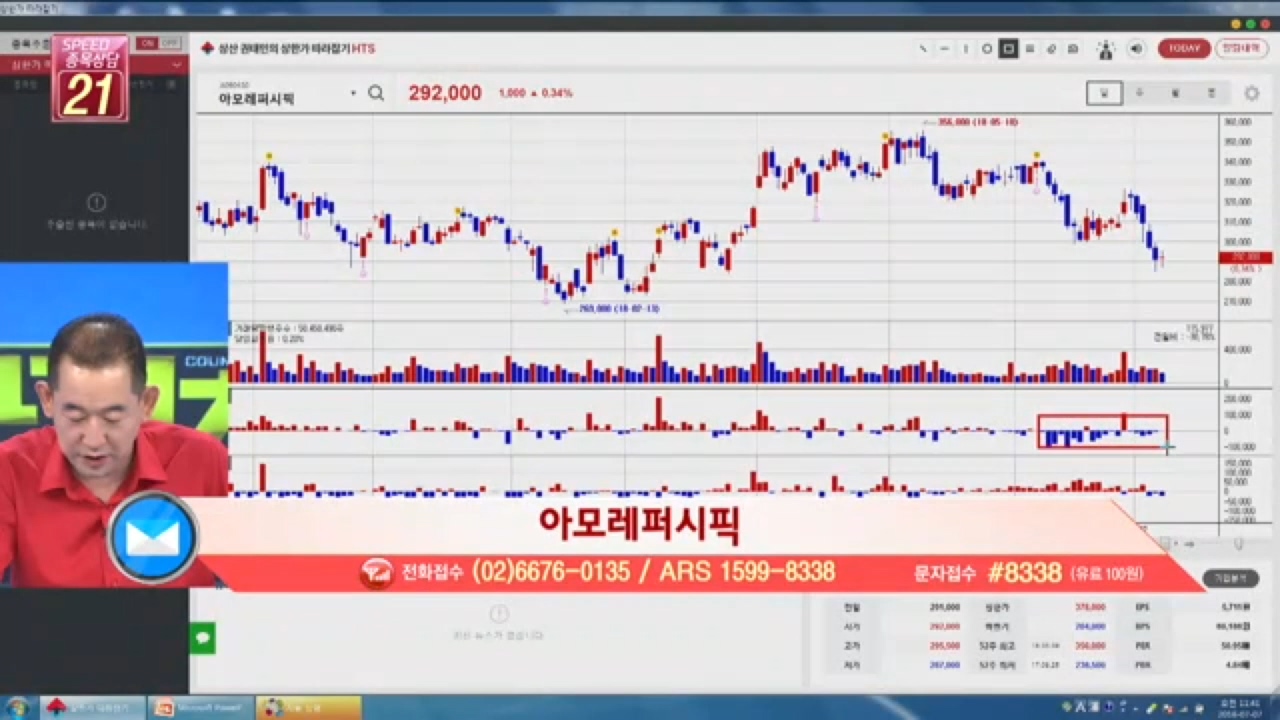Viewport: 1280px width, 720px height.
Task: Open the stock name dropdown arrow
Action: (353, 94)
